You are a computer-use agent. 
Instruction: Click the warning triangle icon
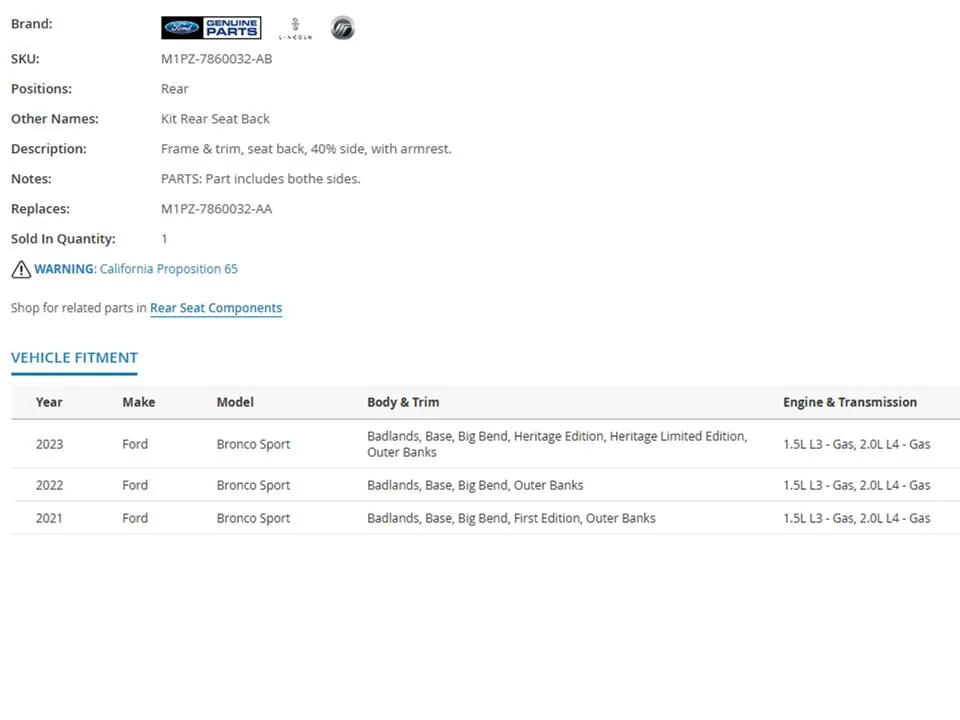pyautogui.click(x=21, y=269)
